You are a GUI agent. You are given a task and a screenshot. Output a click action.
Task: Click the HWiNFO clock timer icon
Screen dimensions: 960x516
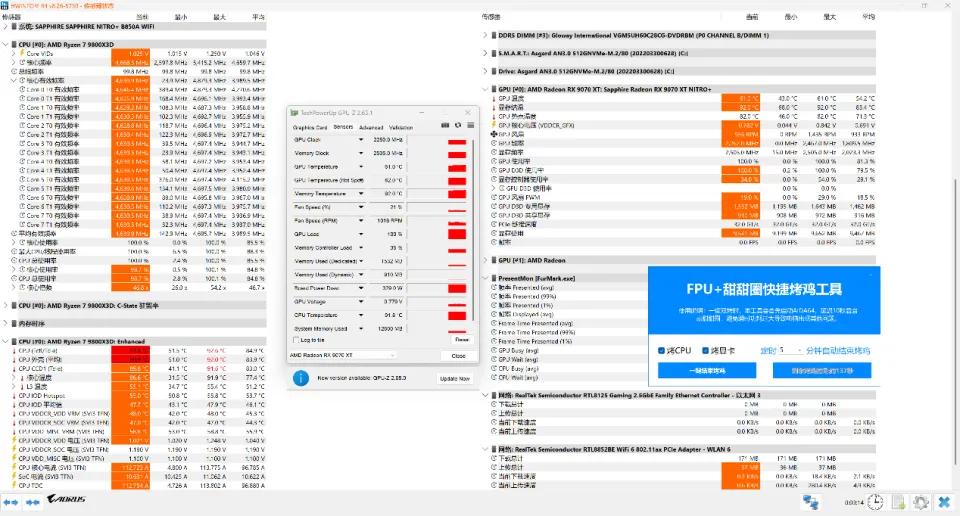coord(874,501)
